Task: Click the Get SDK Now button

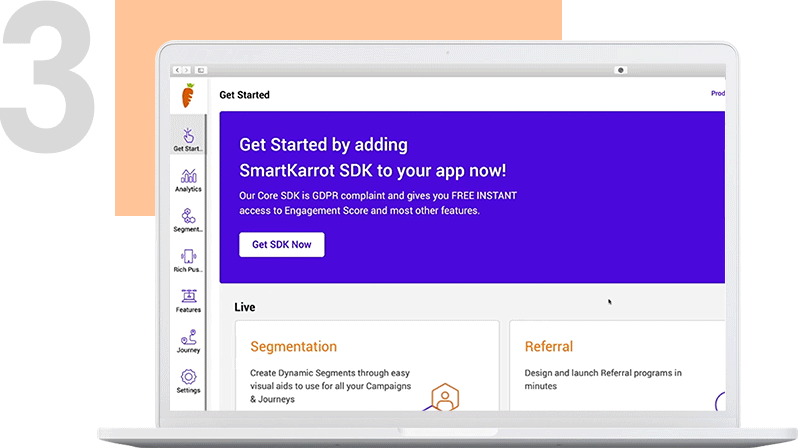Action: pyautogui.click(x=282, y=244)
